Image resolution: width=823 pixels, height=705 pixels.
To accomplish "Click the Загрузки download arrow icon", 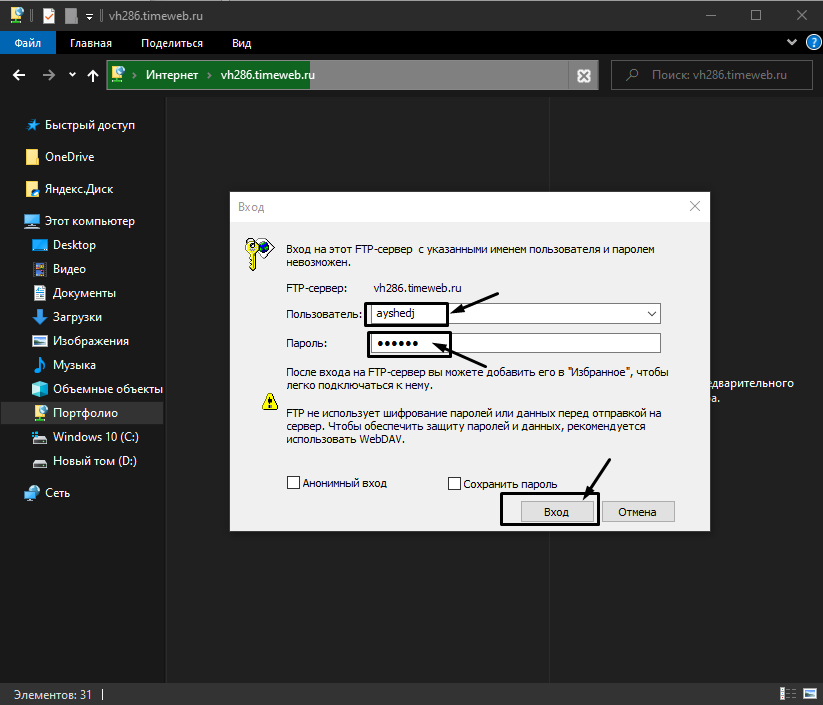I will [40, 317].
